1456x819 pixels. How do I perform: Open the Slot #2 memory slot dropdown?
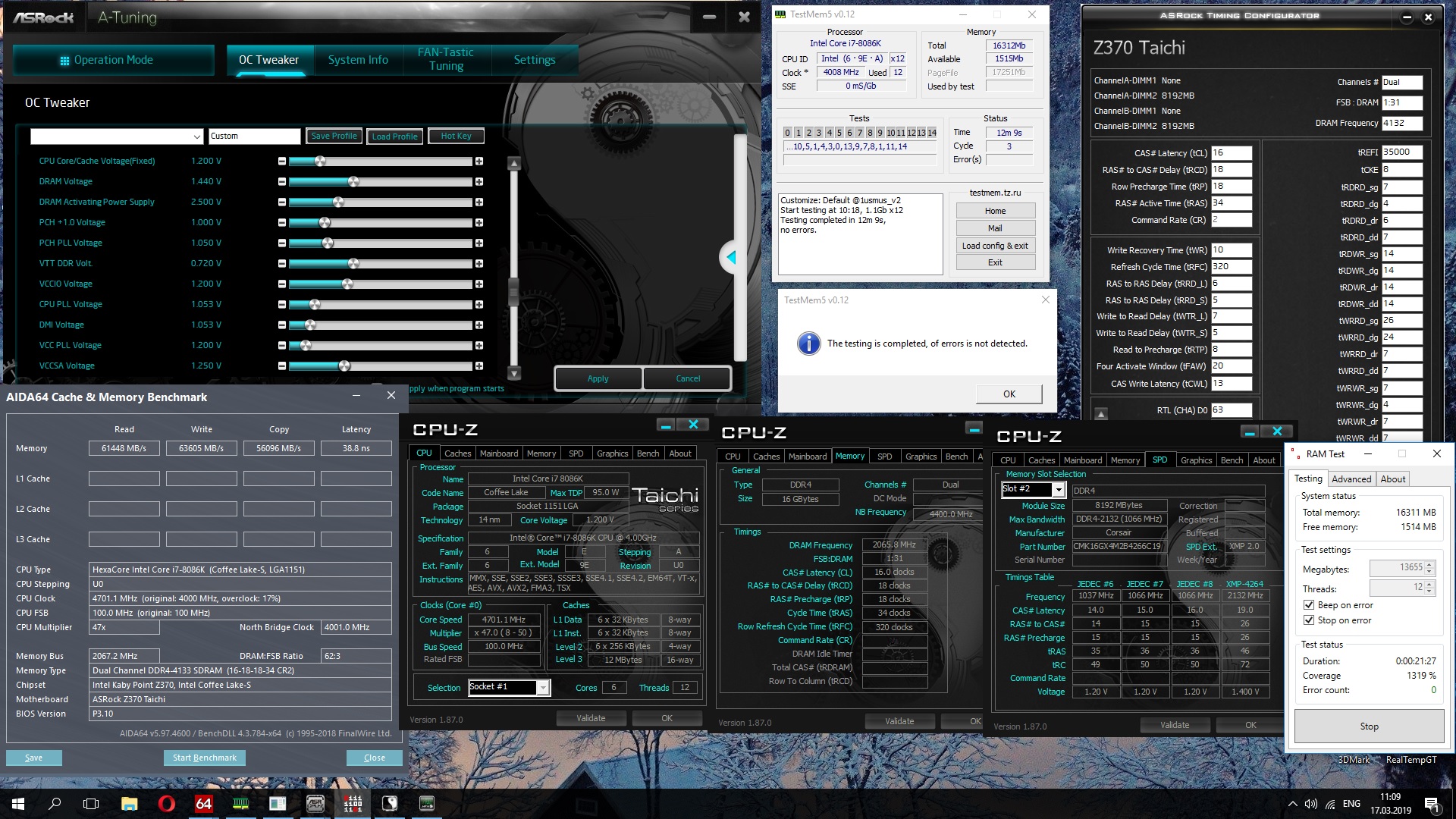click(x=1059, y=490)
